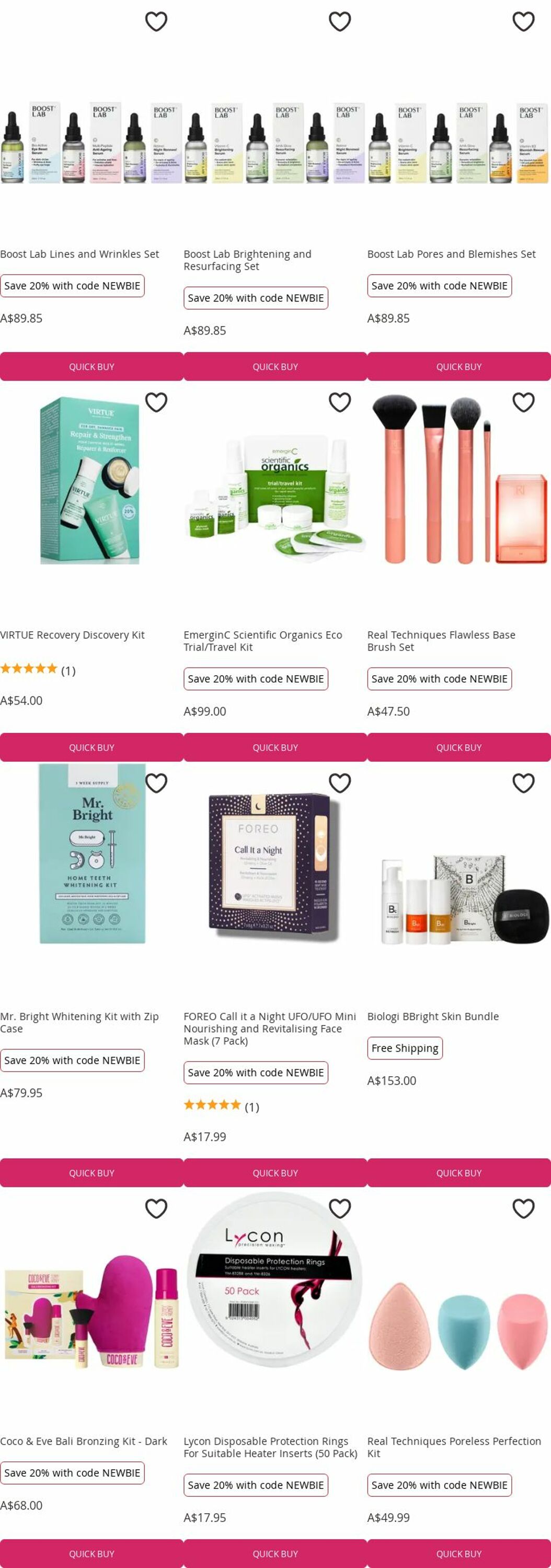Screen dimensions: 551x1568
Task: Toggle heart on Lycon Disposable Protection Rings
Action: [340, 1209]
